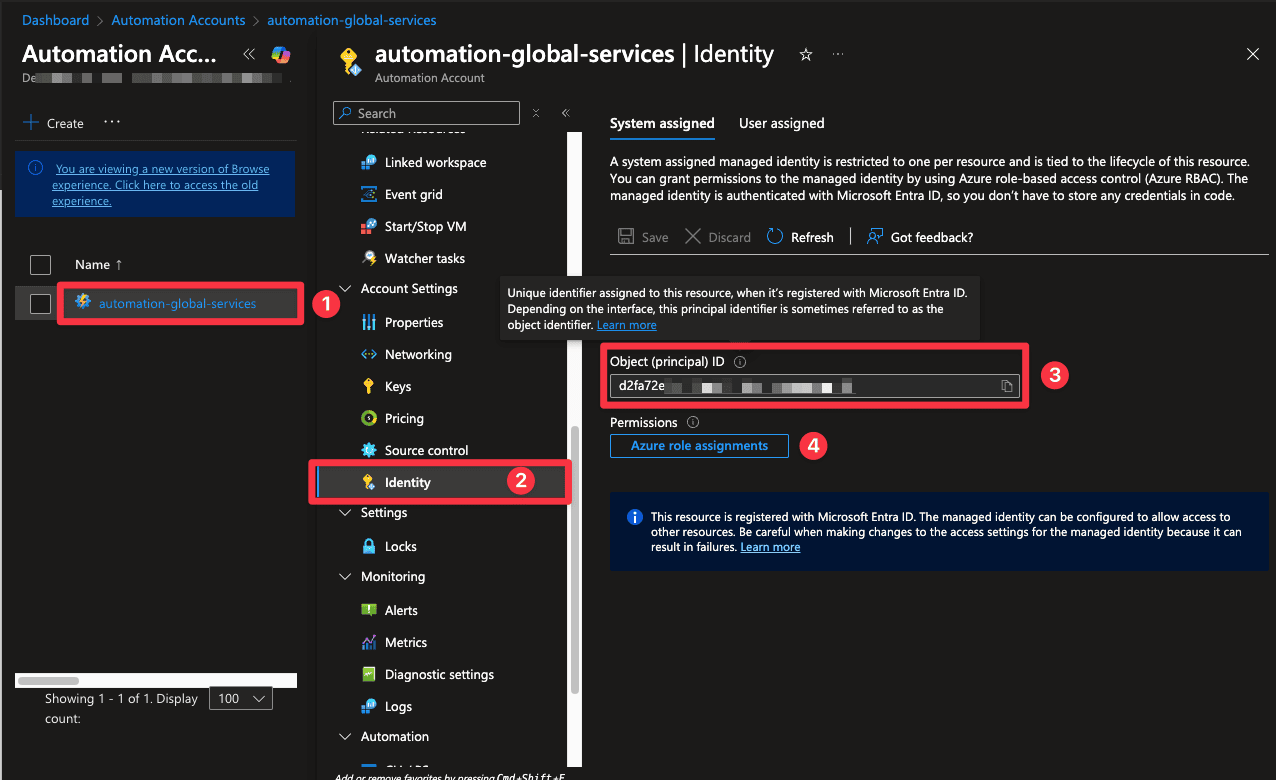Add the Identity page to favorites with the star
The image size is (1276, 780).
click(806, 54)
